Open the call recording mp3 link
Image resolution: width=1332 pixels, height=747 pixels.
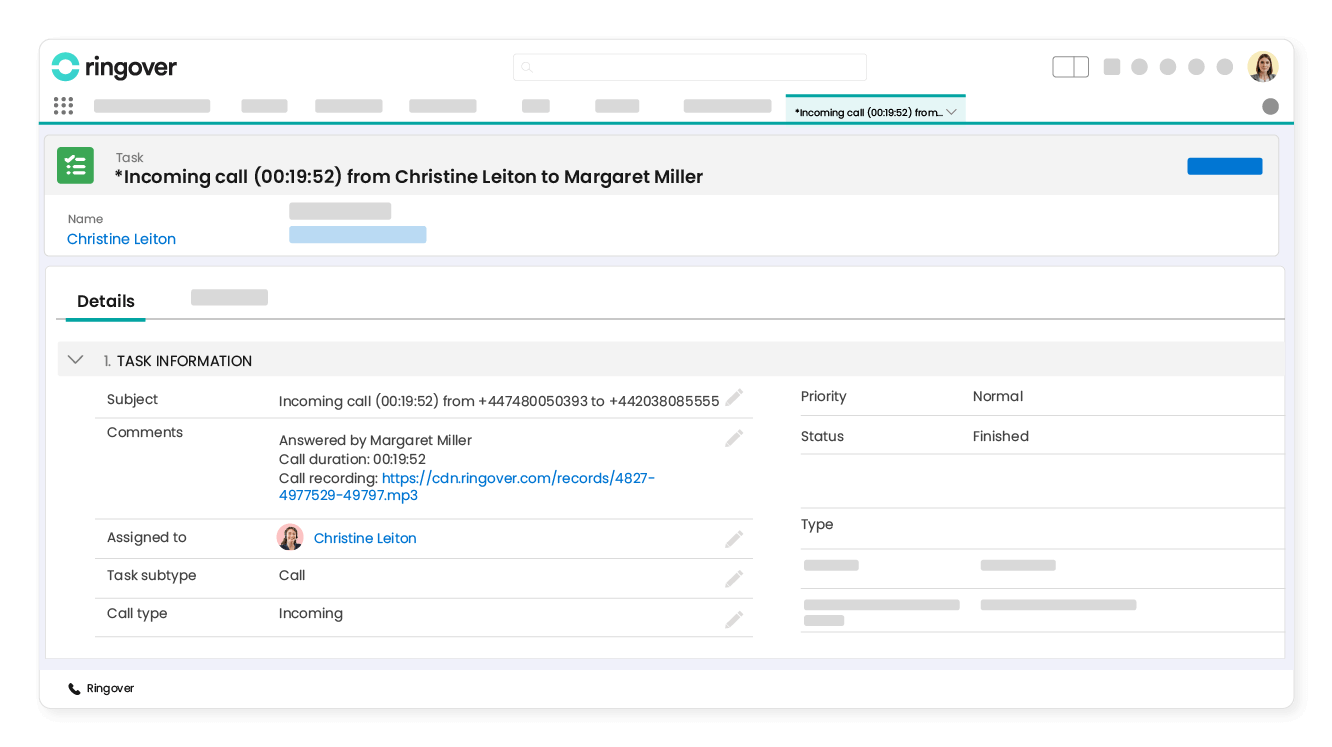click(x=518, y=478)
